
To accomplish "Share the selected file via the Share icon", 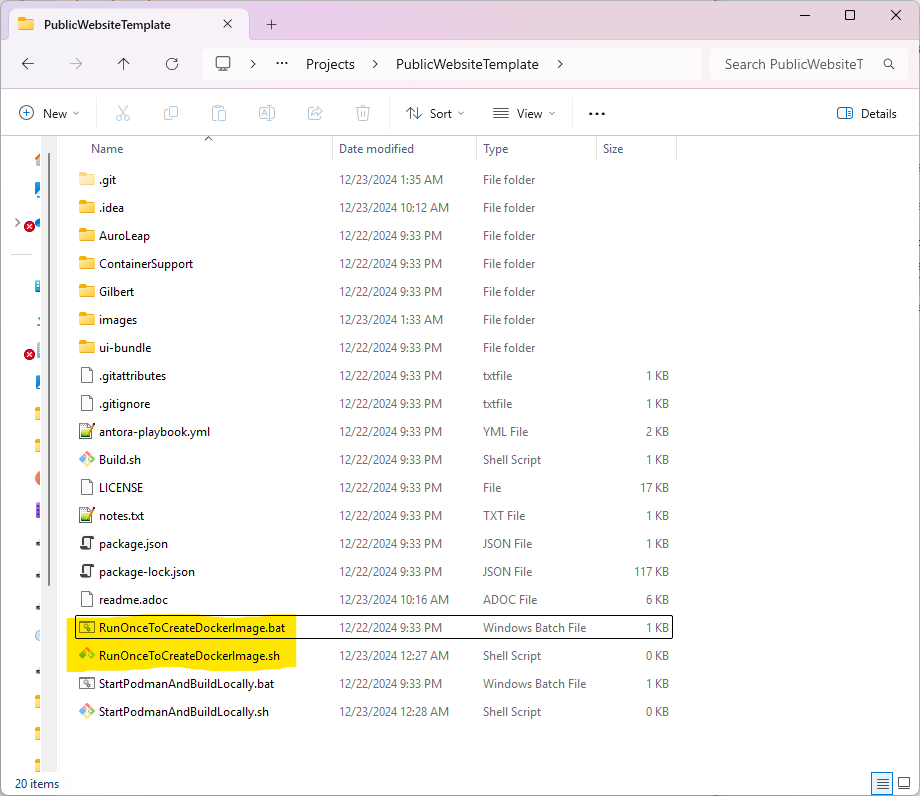I will (314, 113).
